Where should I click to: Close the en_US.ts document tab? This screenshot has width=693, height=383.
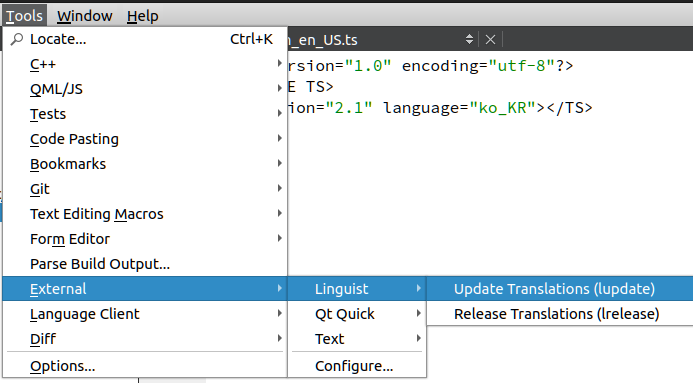pos(490,40)
